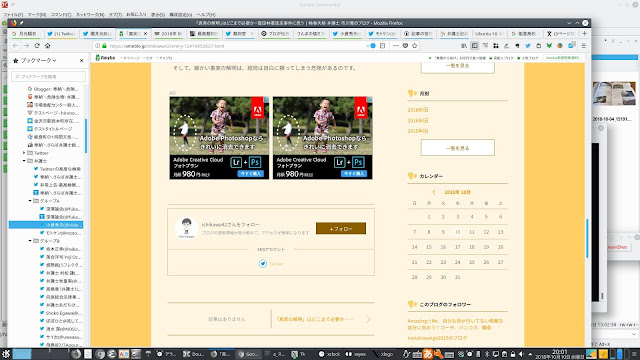Collapse the グループB bookmark folder

pyautogui.click(x=30, y=241)
